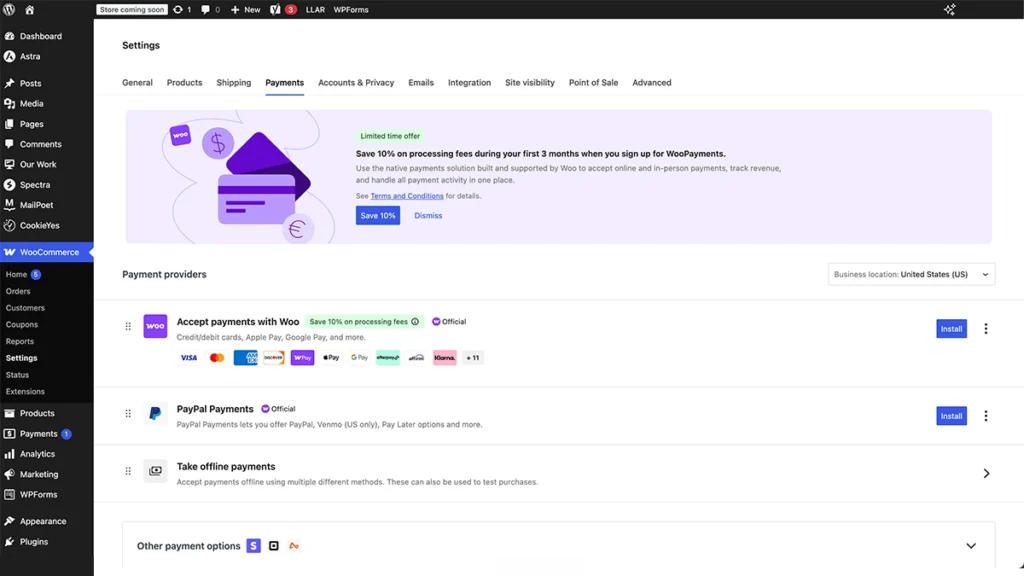Click the Yoast icon with 3 notifications

tap(283, 10)
